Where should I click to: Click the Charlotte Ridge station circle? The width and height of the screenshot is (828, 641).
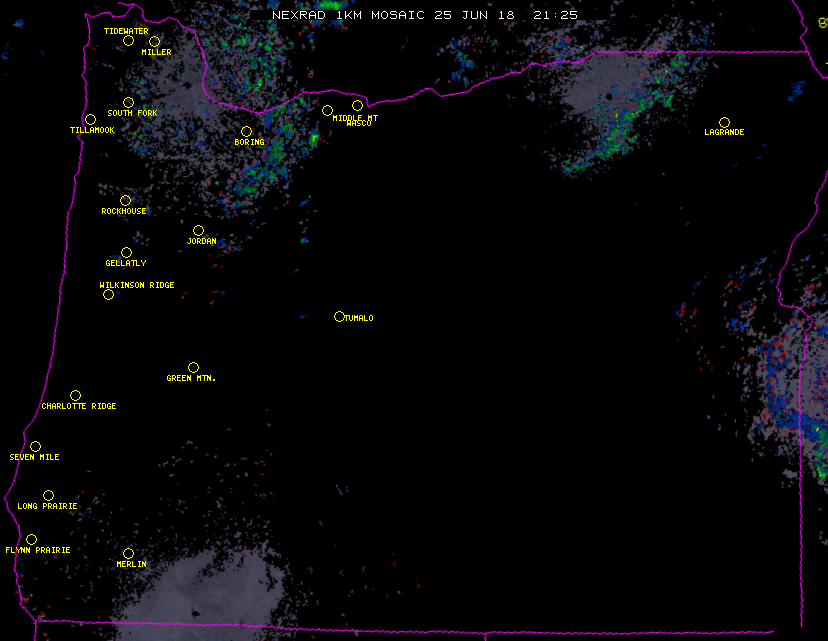pyautogui.click(x=75, y=395)
